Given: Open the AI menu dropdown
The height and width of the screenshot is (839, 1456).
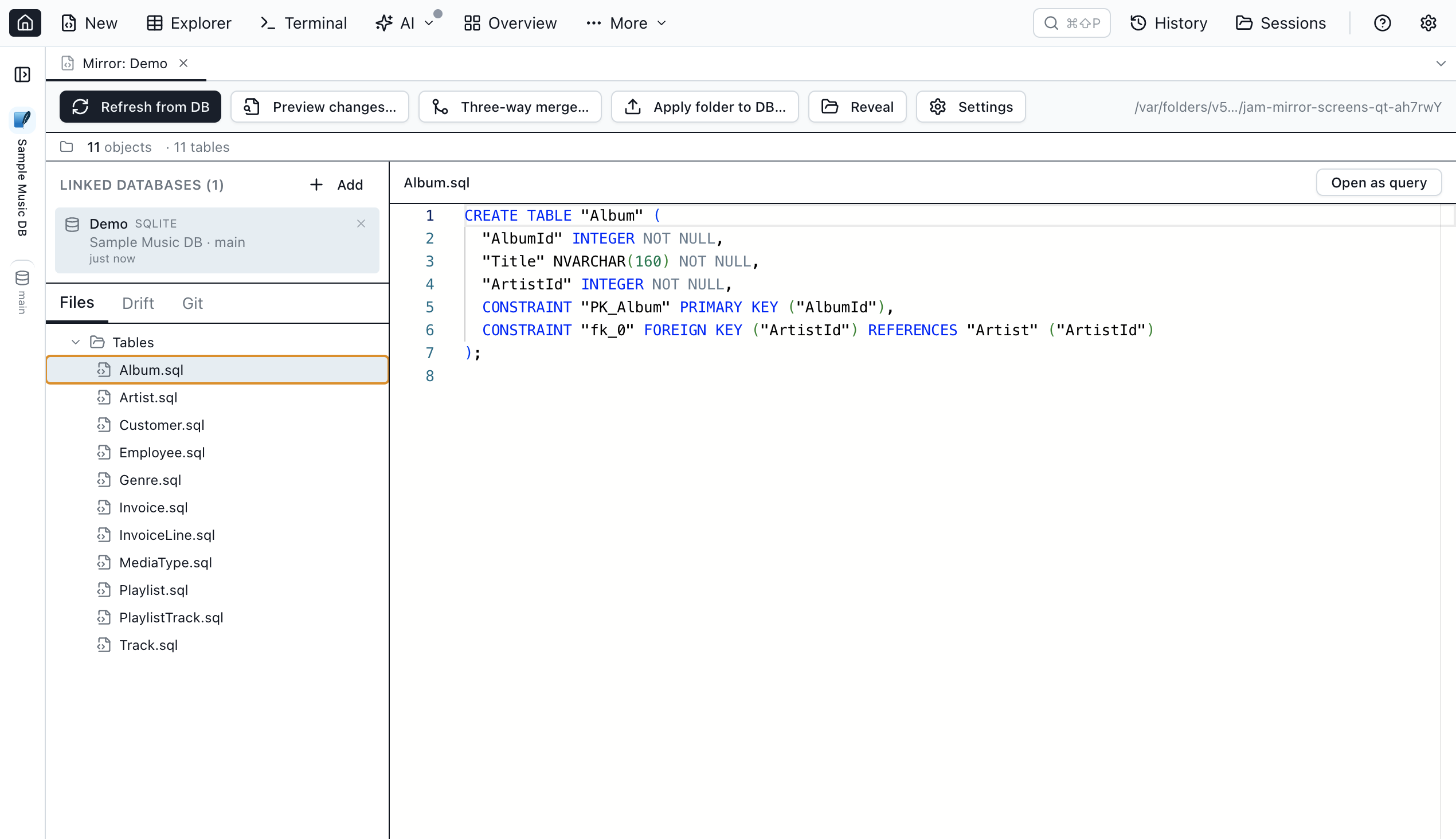Looking at the screenshot, I should (x=405, y=23).
